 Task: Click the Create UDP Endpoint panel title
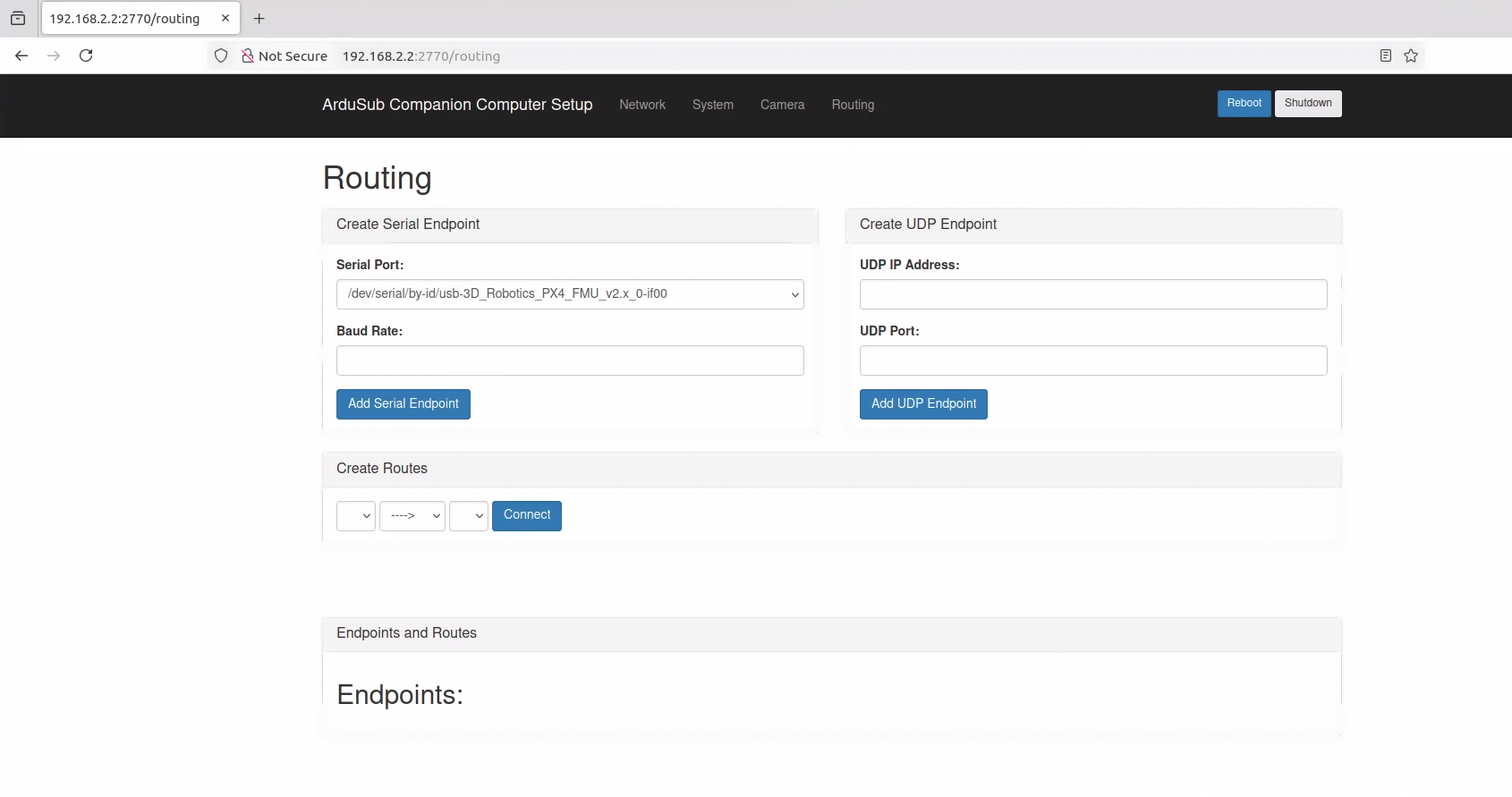928,225
